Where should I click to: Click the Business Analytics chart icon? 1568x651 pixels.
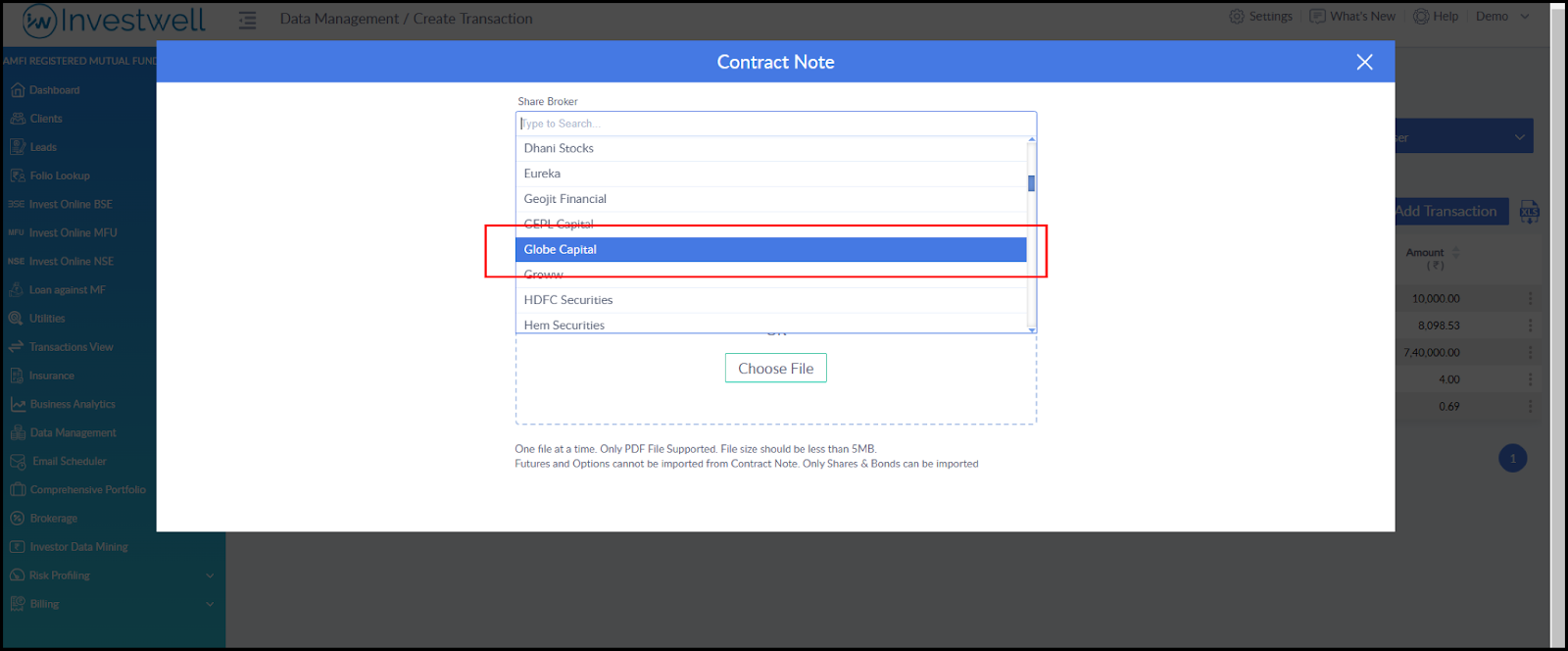18,404
